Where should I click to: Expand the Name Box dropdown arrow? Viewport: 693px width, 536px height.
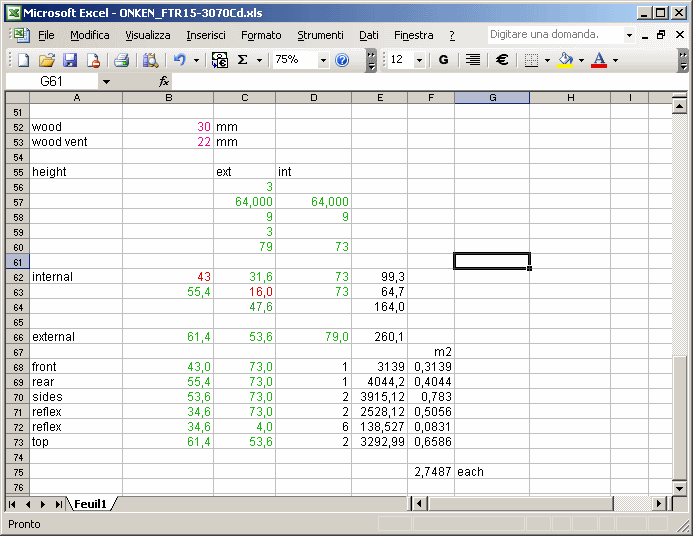point(106,81)
